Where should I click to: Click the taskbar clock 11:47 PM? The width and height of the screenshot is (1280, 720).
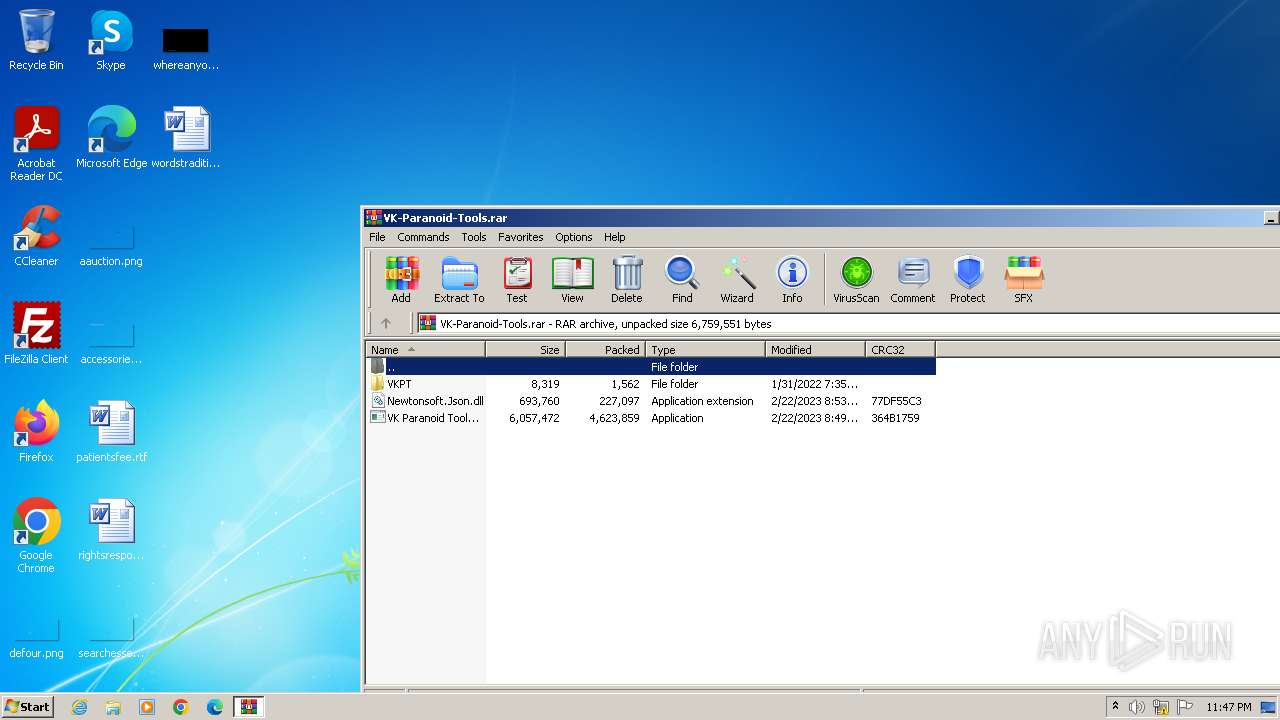[1228, 707]
